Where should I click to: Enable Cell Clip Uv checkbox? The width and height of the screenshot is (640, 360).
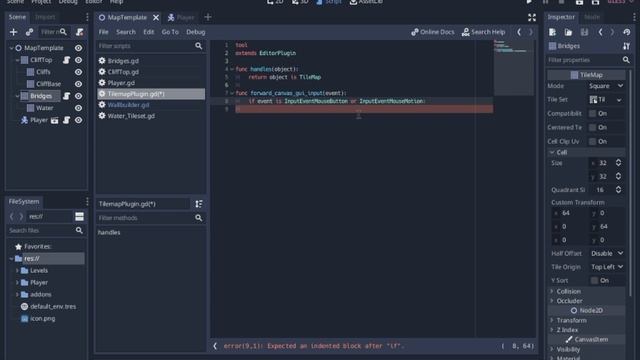pos(592,141)
